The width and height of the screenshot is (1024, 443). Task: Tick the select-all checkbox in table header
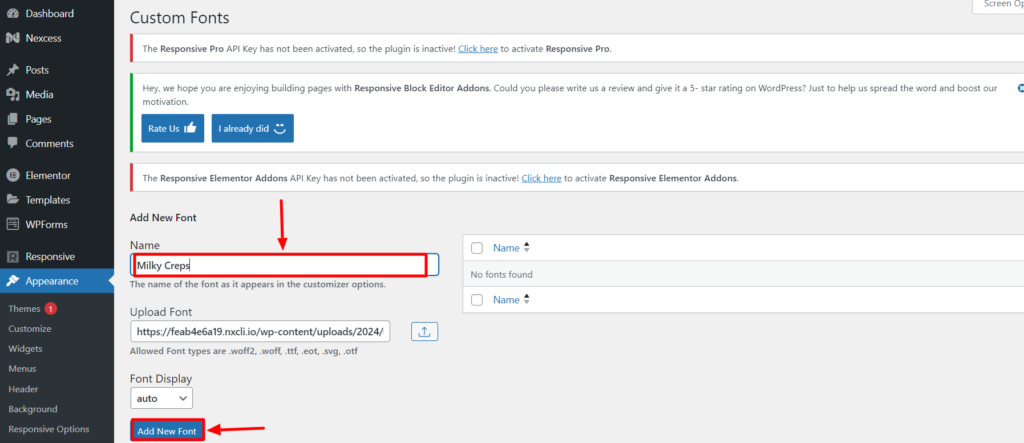click(477, 248)
